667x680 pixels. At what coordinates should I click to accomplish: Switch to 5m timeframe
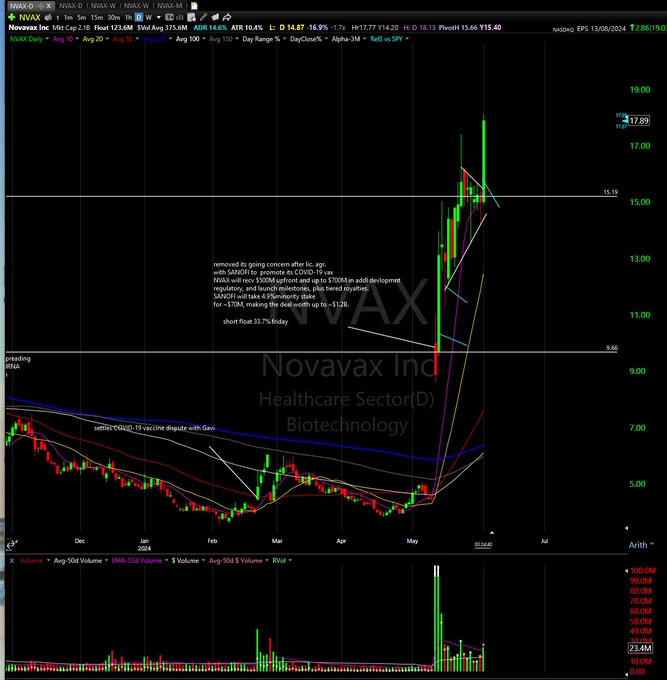[x=81, y=18]
